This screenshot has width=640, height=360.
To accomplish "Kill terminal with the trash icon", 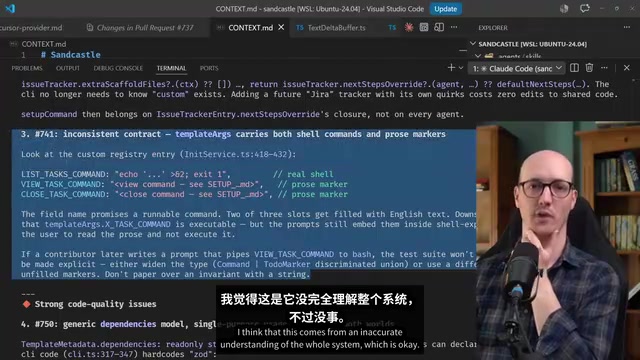I will pos(589,68).
